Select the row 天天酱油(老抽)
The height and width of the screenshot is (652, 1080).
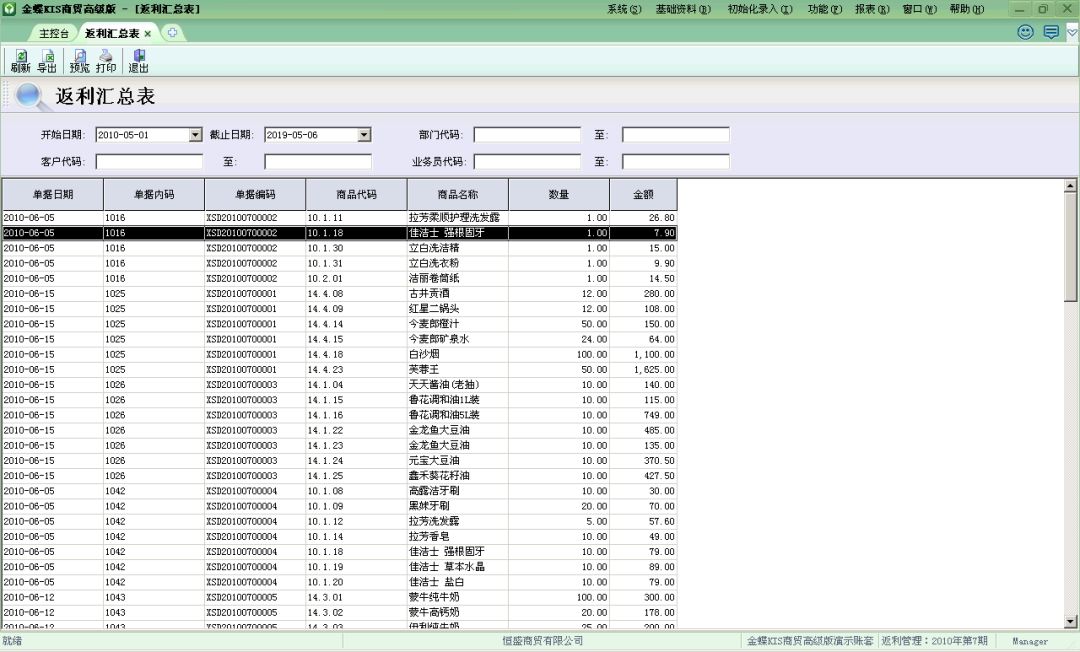point(340,384)
